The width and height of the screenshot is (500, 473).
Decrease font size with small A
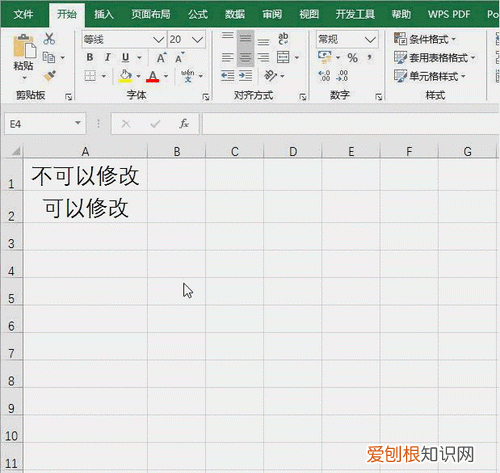click(x=180, y=58)
